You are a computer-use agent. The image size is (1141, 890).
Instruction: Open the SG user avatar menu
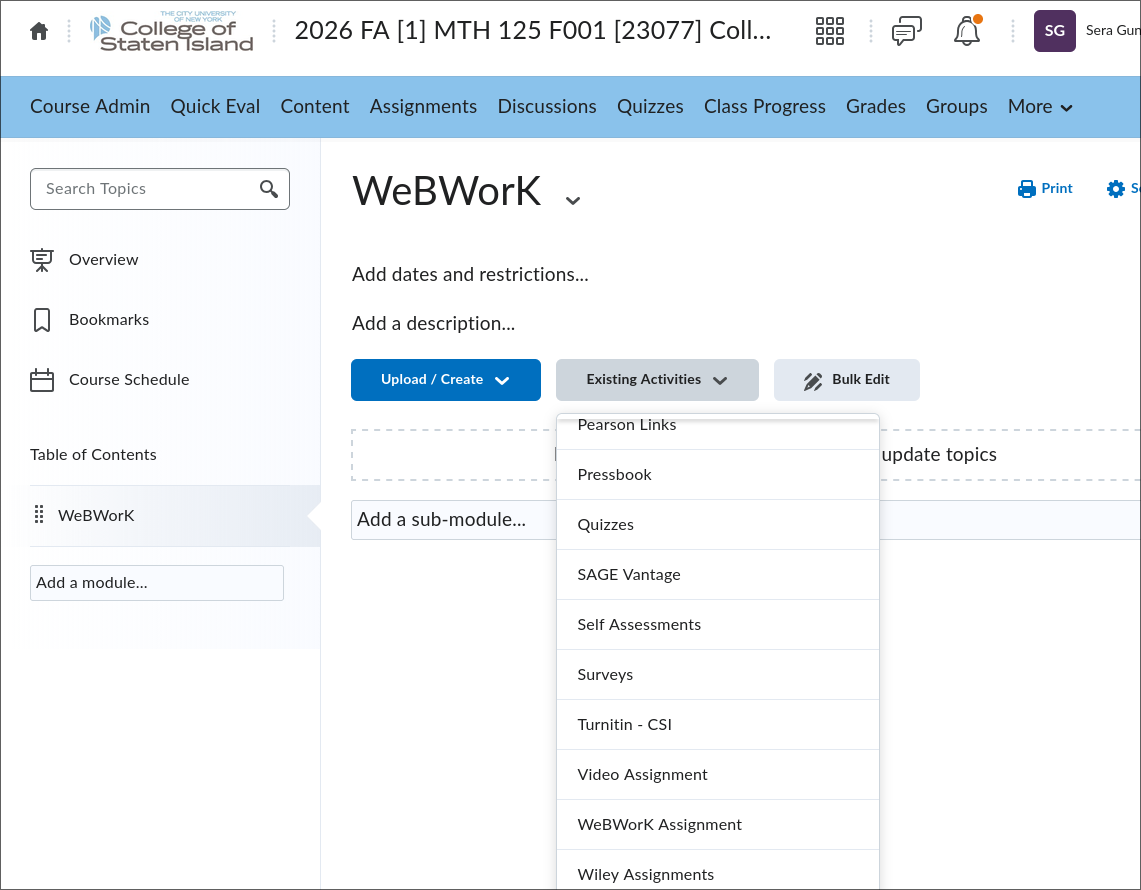point(1054,31)
